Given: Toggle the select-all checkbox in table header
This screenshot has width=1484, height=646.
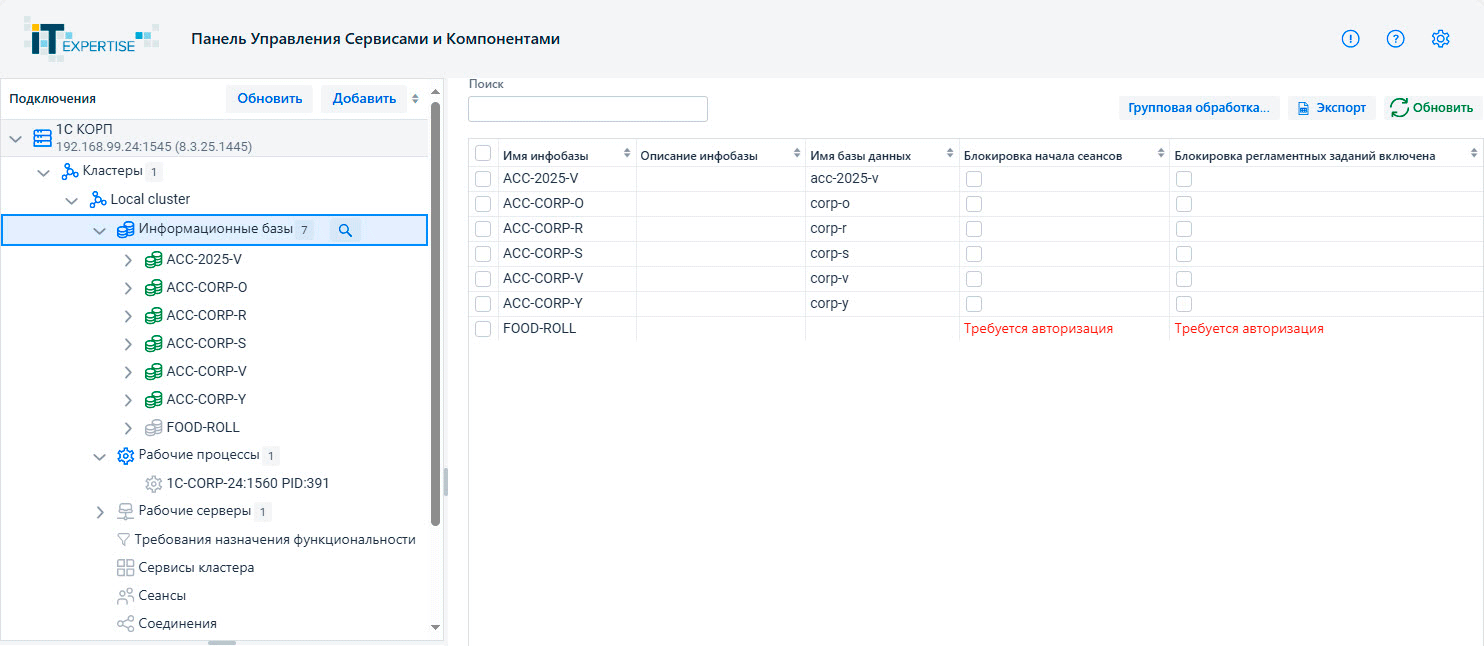Looking at the screenshot, I should [483, 153].
